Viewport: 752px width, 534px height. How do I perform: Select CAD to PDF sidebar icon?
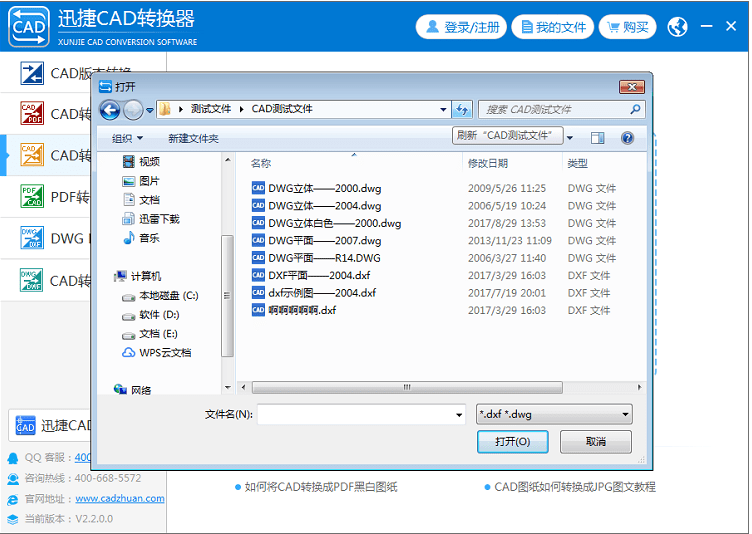(x=32, y=113)
